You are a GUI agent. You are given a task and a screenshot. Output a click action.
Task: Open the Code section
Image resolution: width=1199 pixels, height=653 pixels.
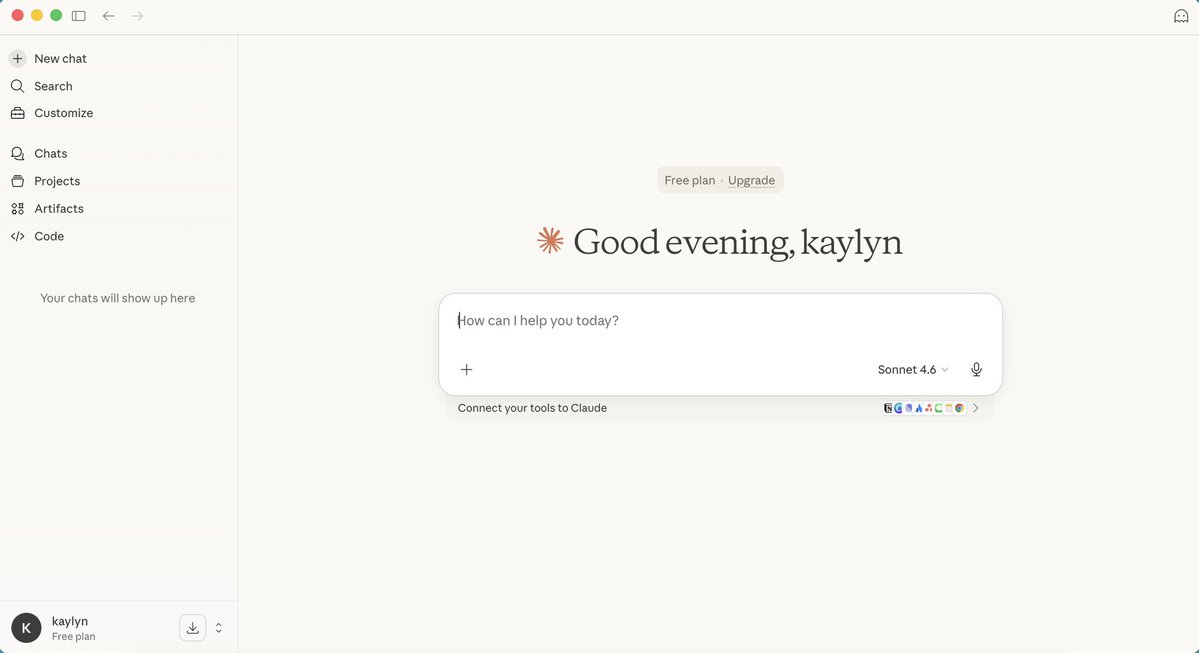(49, 236)
